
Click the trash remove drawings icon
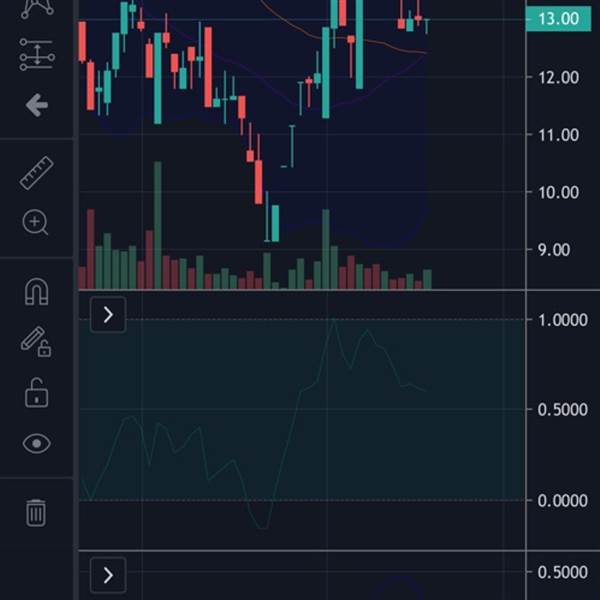pos(36,513)
